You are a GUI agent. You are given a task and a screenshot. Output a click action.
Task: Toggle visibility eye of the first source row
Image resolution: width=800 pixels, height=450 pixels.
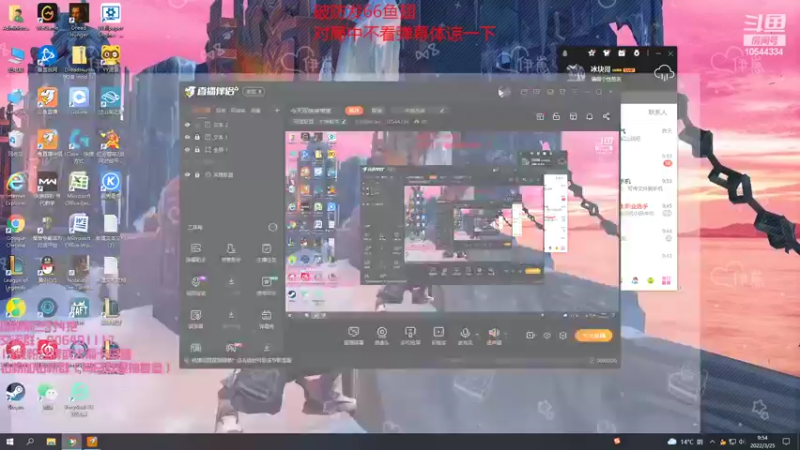(187, 124)
